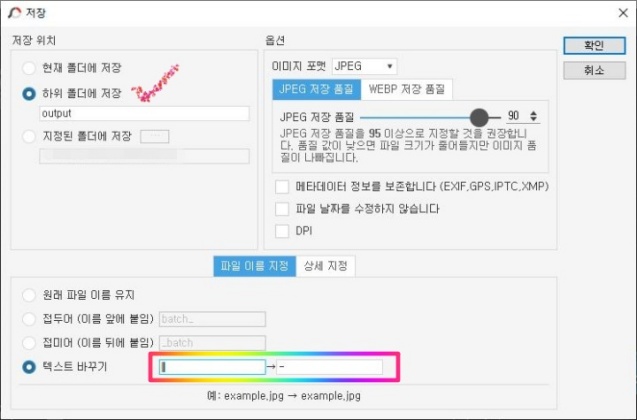The image size is (637, 420).
Task: Click the output subfolder name field
Action: (x=144, y=113)
